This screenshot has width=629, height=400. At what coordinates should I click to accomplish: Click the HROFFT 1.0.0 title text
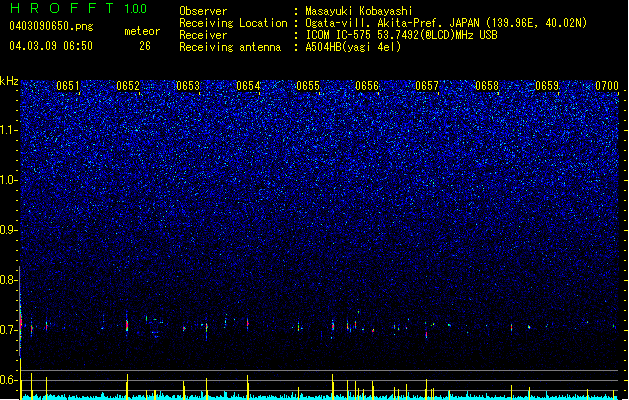click(x=79, y=8)
